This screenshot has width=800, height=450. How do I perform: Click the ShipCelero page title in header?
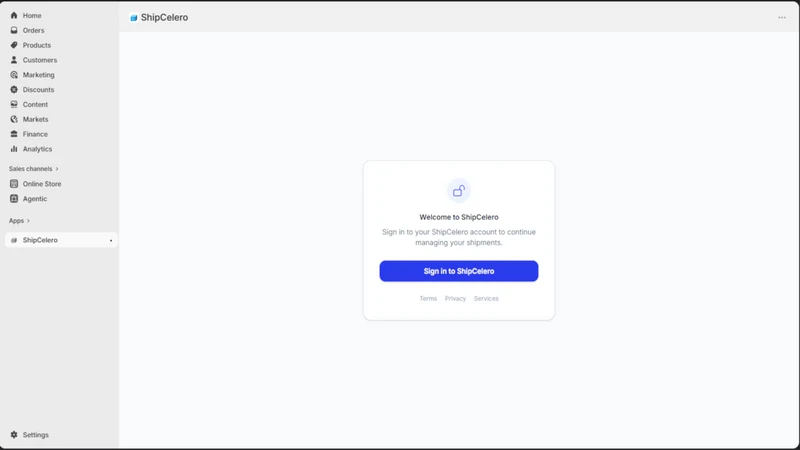pos(164,17)
